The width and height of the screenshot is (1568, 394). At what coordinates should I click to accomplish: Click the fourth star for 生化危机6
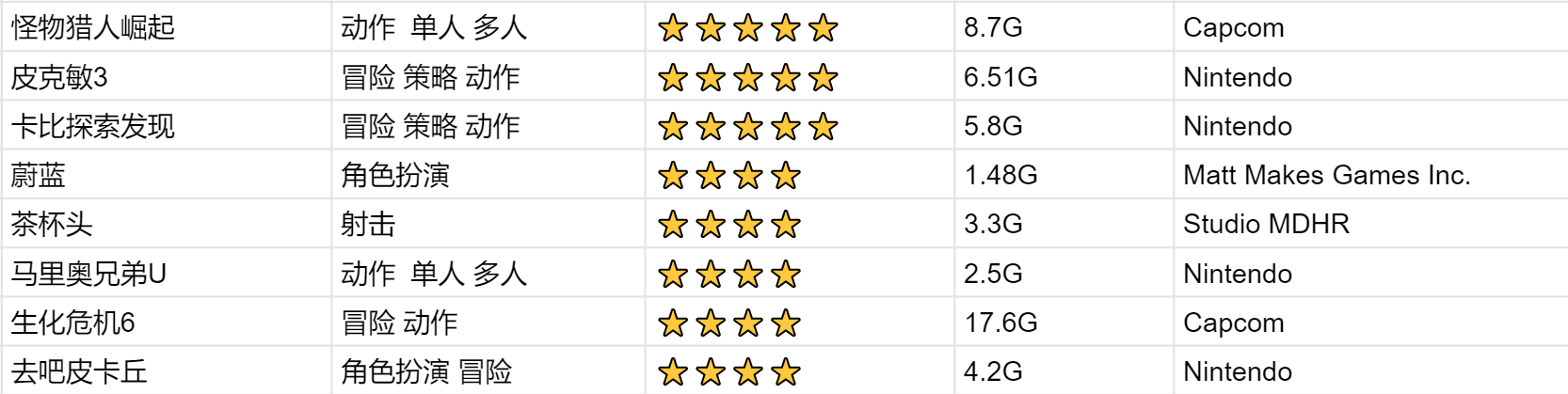(785, 323)
